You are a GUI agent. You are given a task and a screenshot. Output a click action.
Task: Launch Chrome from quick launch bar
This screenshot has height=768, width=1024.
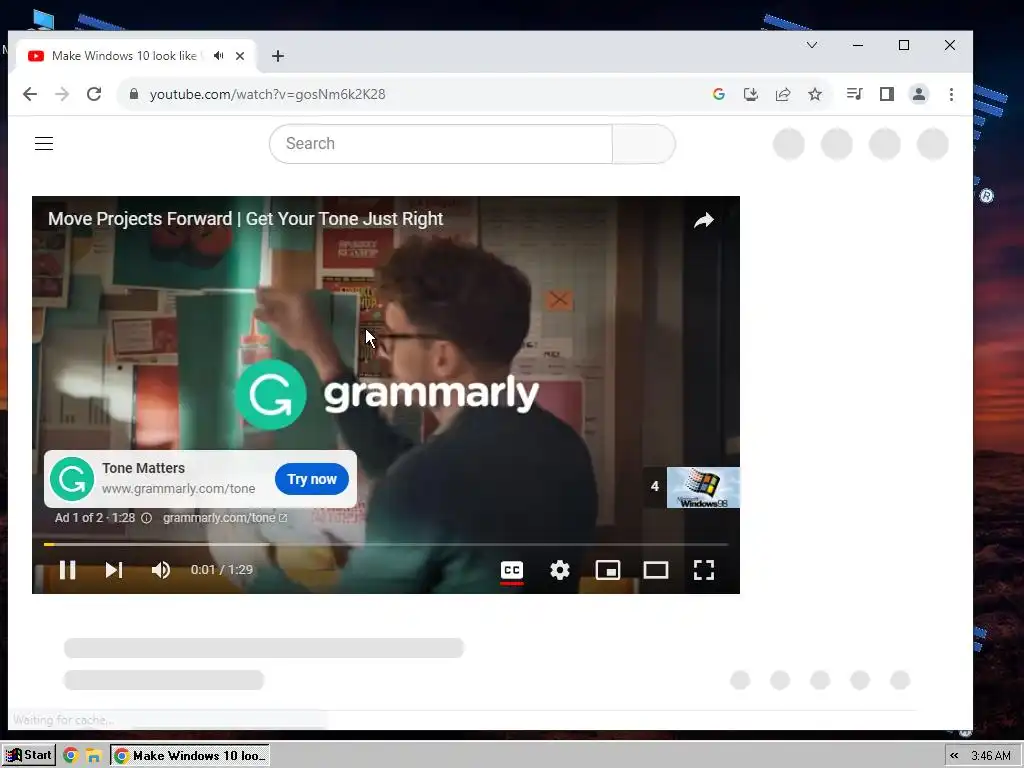point(71,756)
